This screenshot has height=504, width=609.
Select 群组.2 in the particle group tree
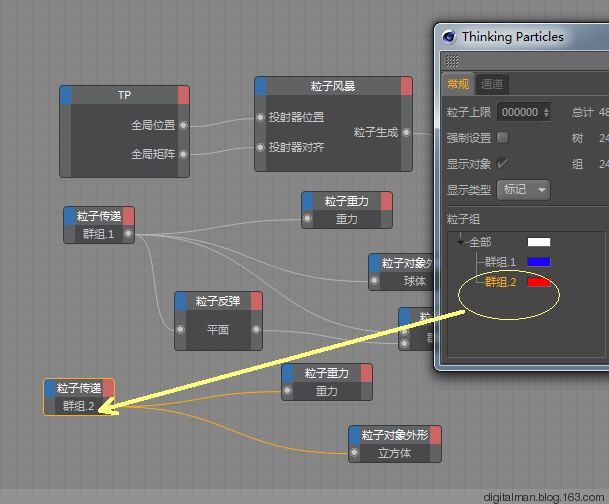pos(500,282)
